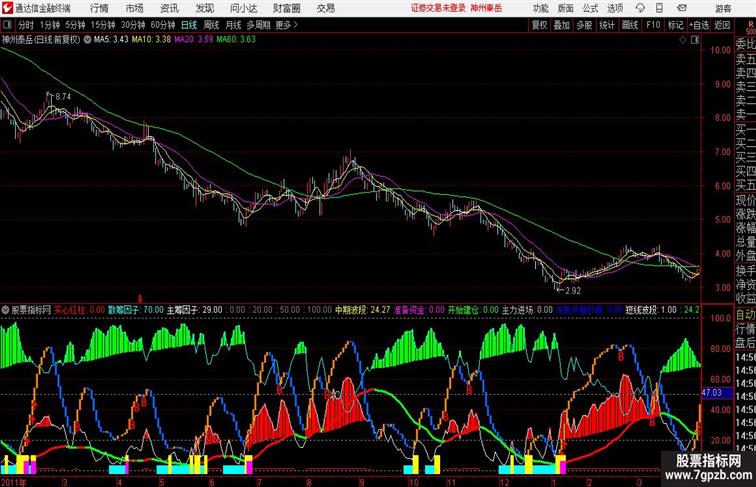The height and width of the screenshot is (487, 756).
Task: Click the 中期波段: 24.27 indicator label
Action: 363,310
